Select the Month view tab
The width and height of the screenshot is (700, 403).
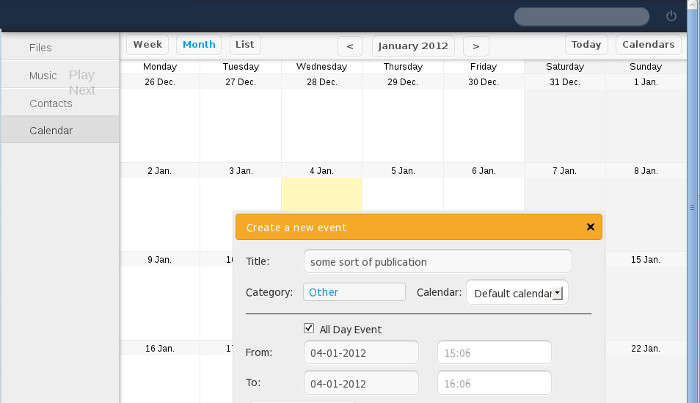click(198, 45)
